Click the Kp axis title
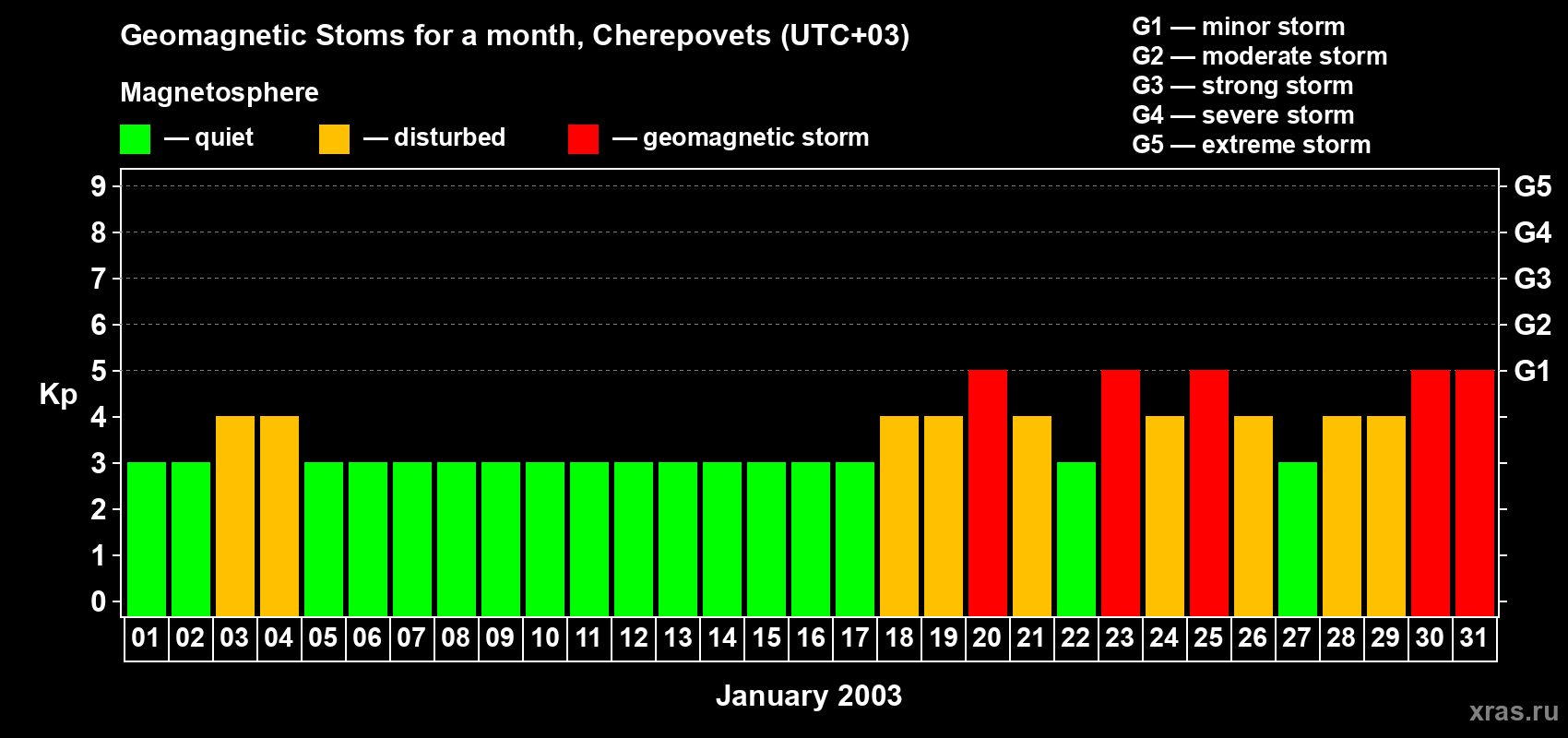This screenshot has width=1568, height=738. [58, 394]
